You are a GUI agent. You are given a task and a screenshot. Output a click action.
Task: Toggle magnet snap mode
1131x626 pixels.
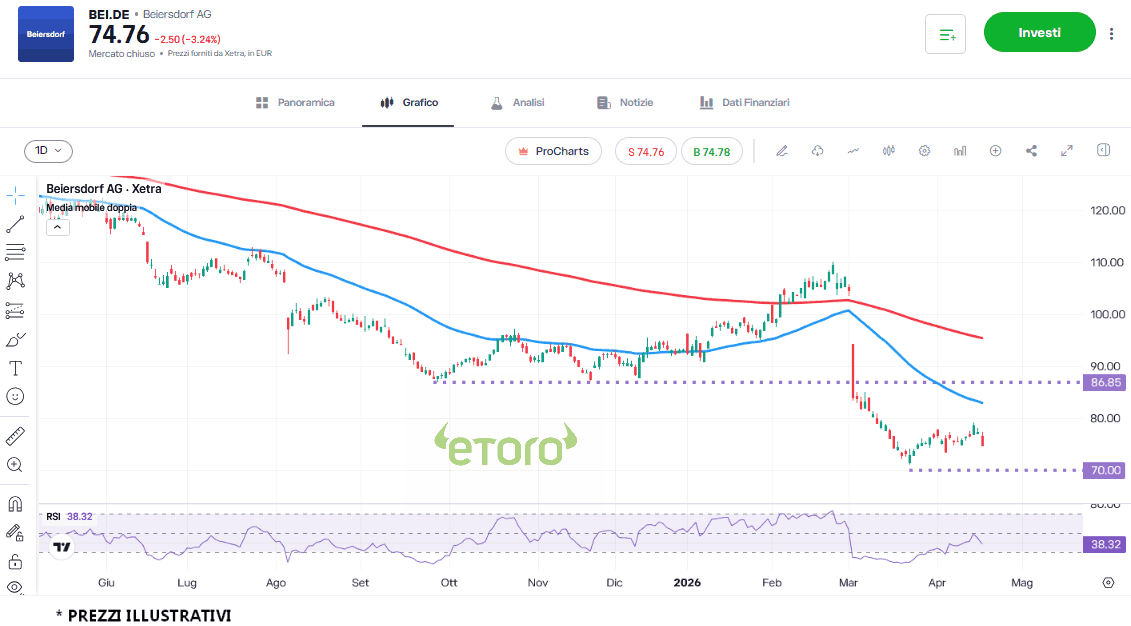16,504
